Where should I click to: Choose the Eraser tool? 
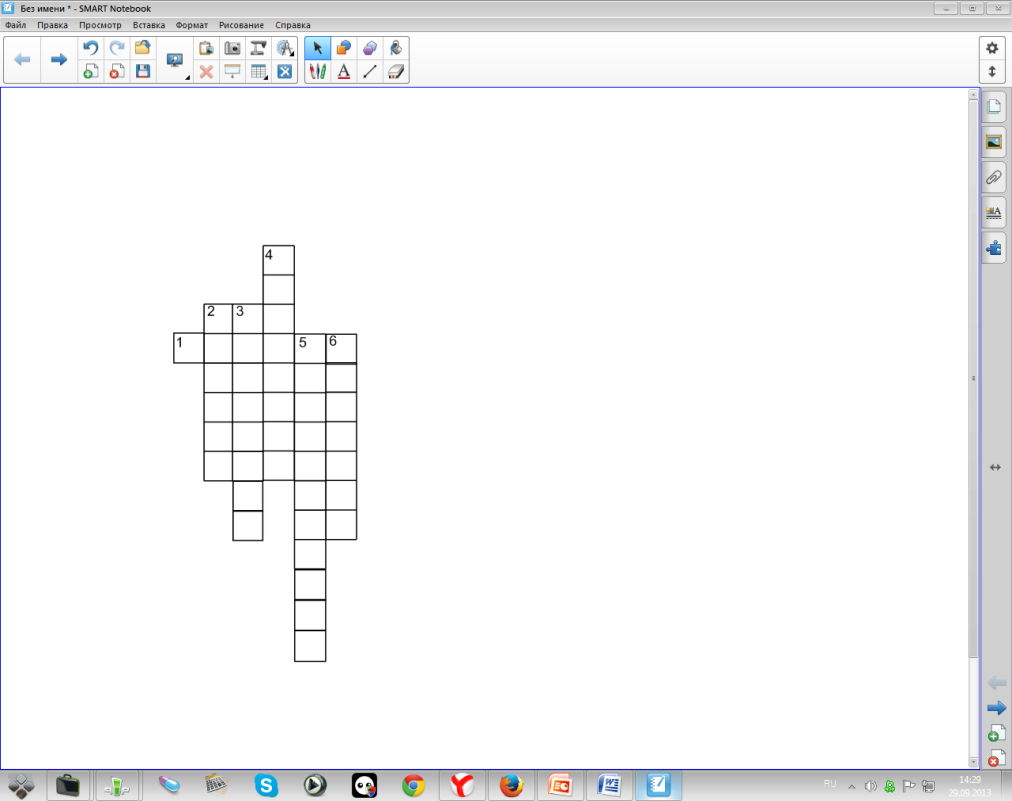[396, 71]
